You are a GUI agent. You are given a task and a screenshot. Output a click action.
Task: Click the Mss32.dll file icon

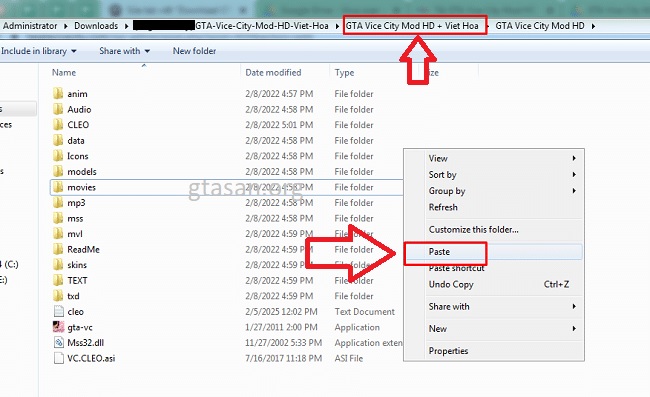(58, 342)
